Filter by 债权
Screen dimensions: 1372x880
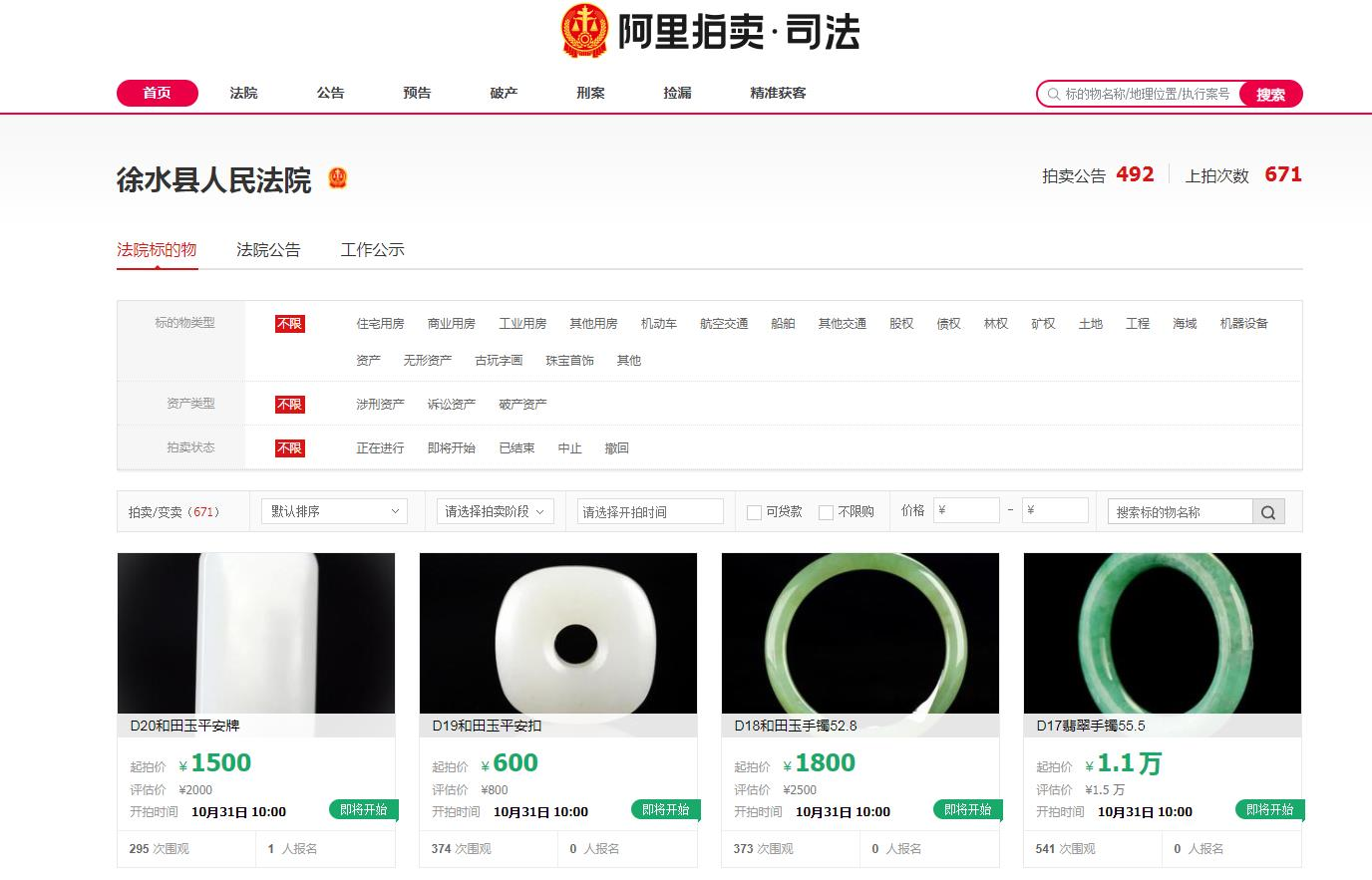[948, 324]
